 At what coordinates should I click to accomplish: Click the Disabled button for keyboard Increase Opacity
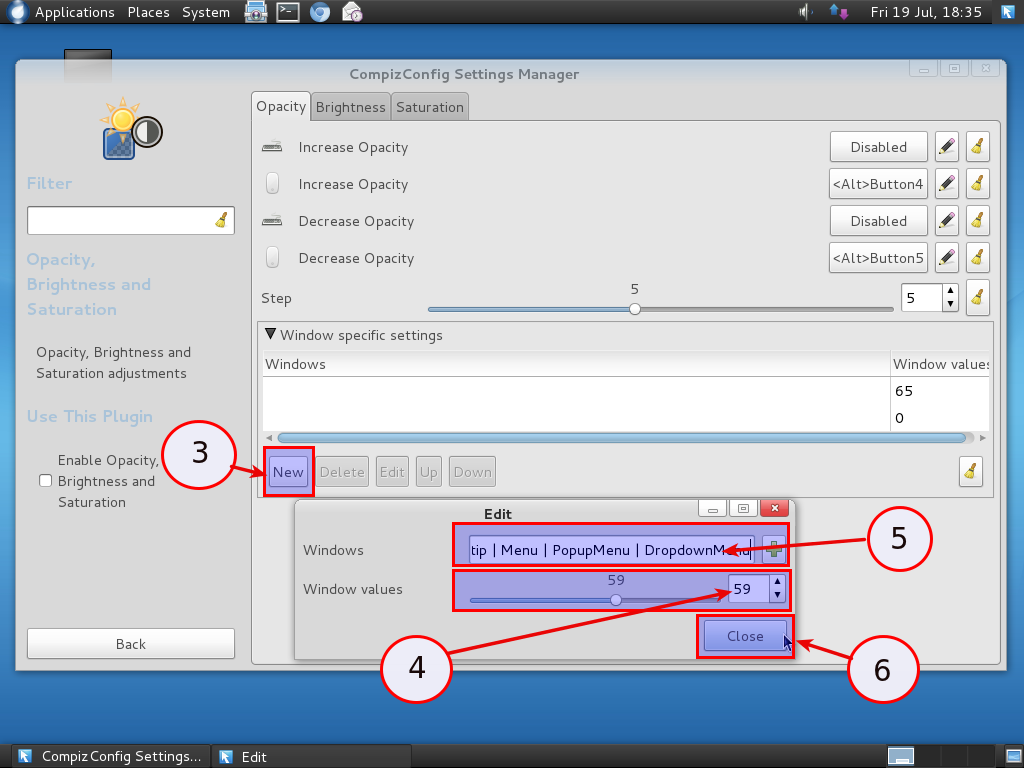point(878,147)
